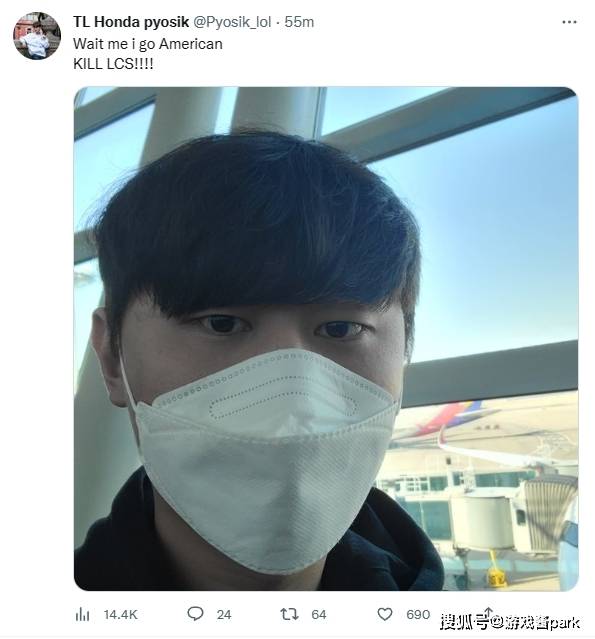
Task: Open the TL Honda pyosik display name
Action: tap(131, 22)
